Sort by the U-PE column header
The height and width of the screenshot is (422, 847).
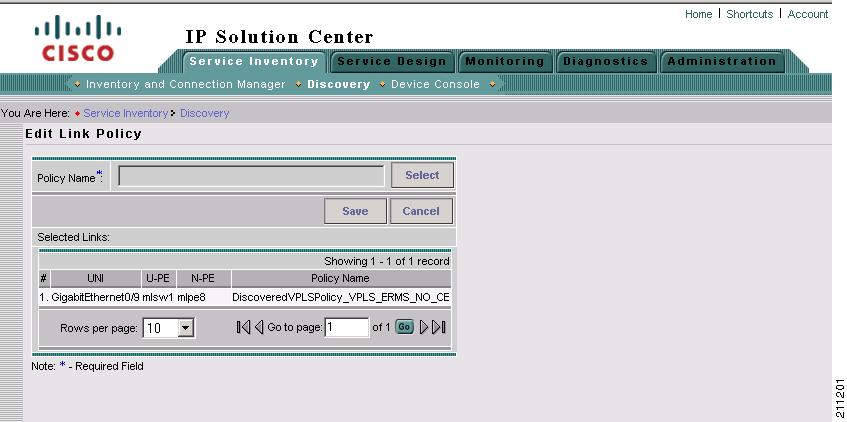tap(158, 278)
